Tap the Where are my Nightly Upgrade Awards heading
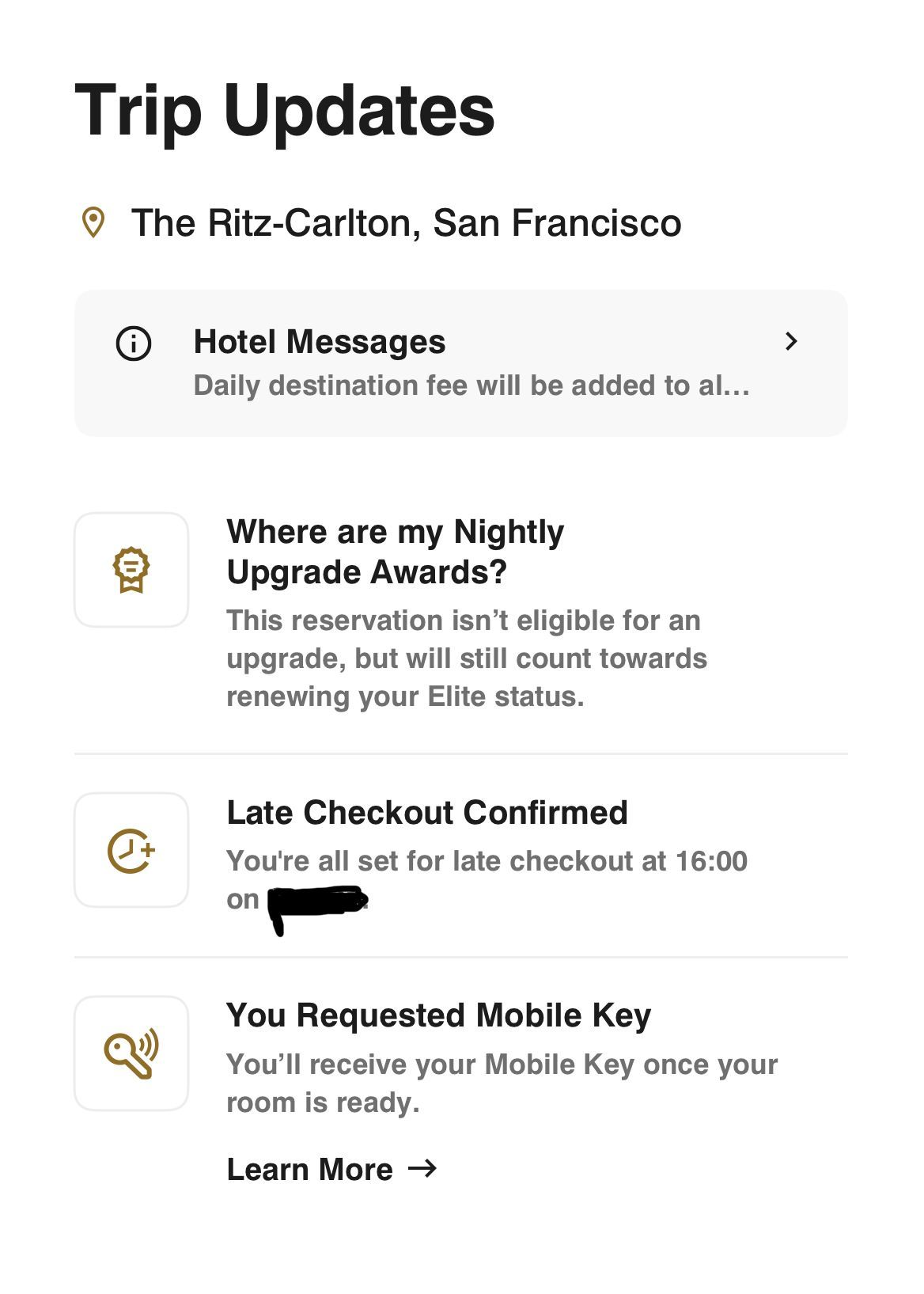The width and height of the screenshot is (924, 1294). [x=396, y=552]
